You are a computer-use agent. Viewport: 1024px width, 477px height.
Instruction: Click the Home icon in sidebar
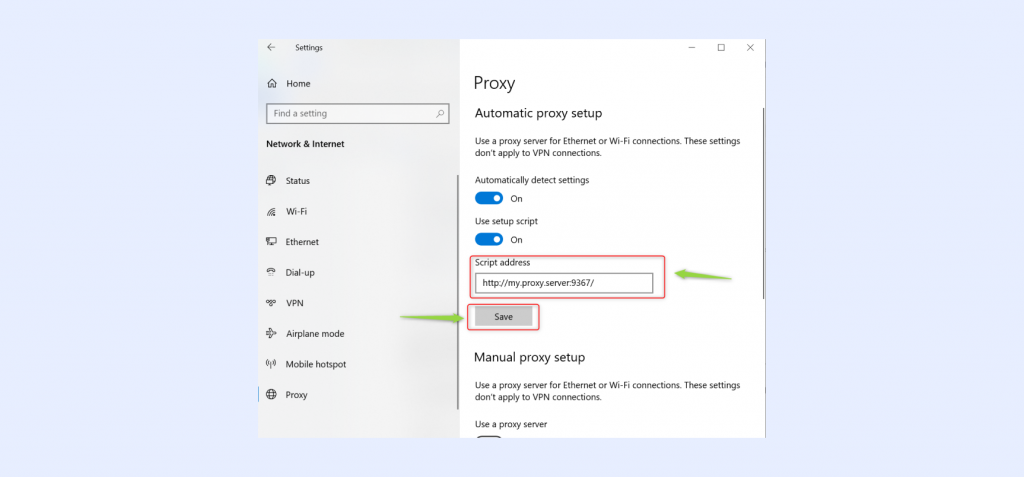click(271, 83)
